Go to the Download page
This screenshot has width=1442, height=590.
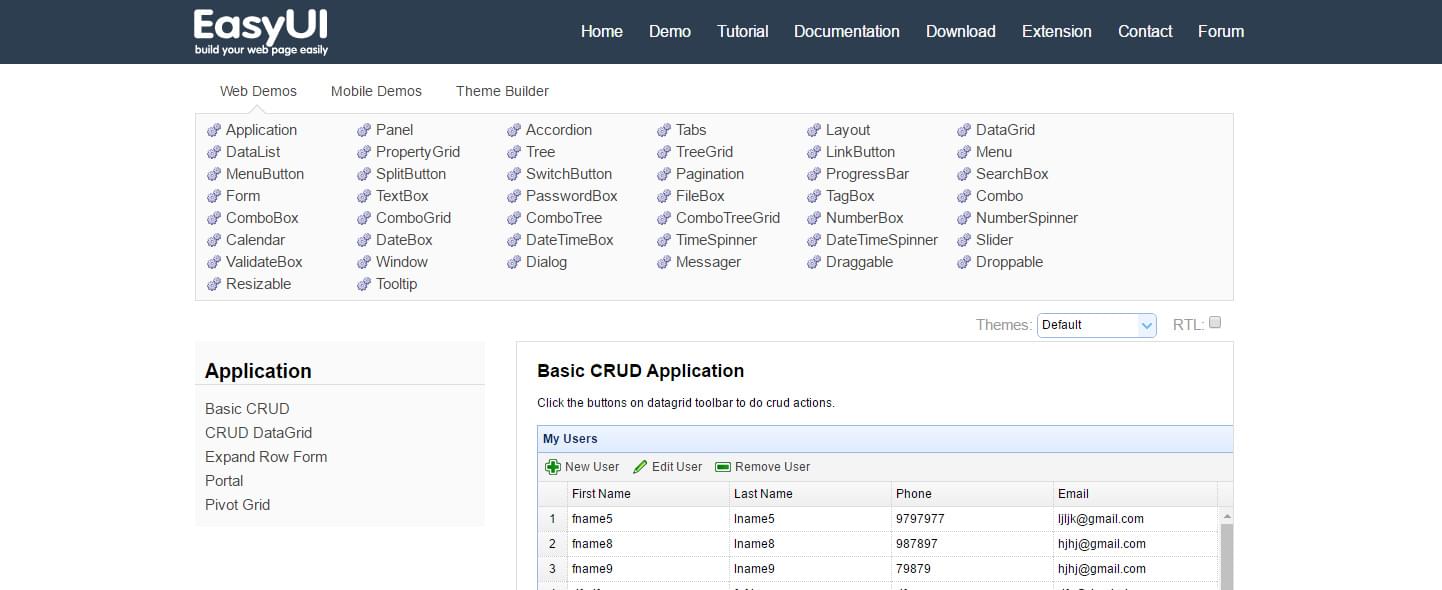coord(960,31)
